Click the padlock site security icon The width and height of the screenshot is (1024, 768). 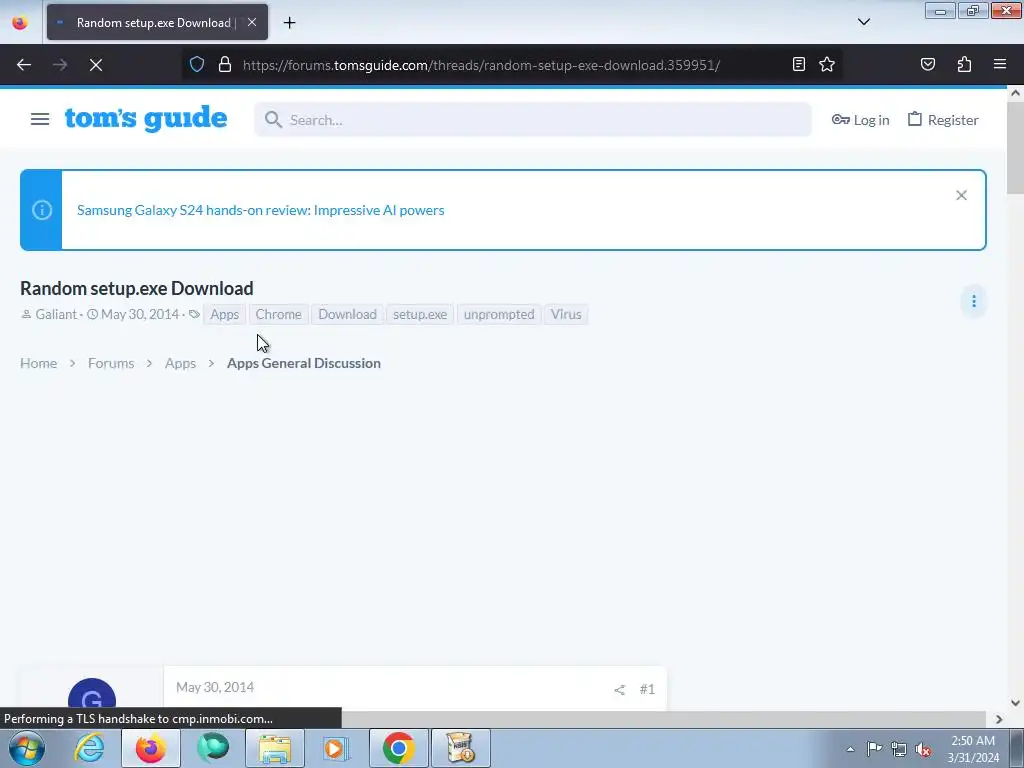(225, 65)
